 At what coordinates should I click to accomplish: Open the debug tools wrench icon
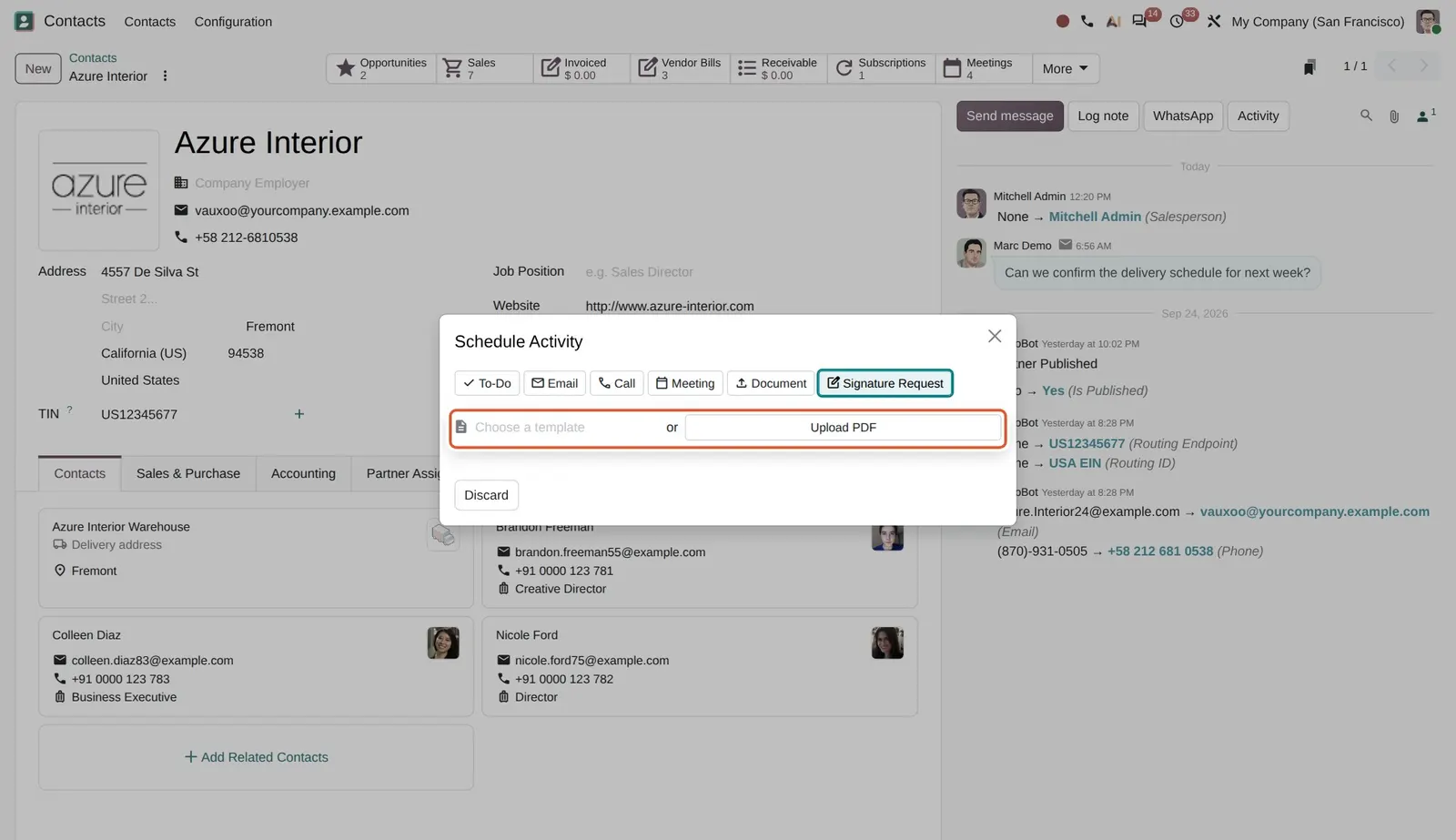[x=1214, y=21]
